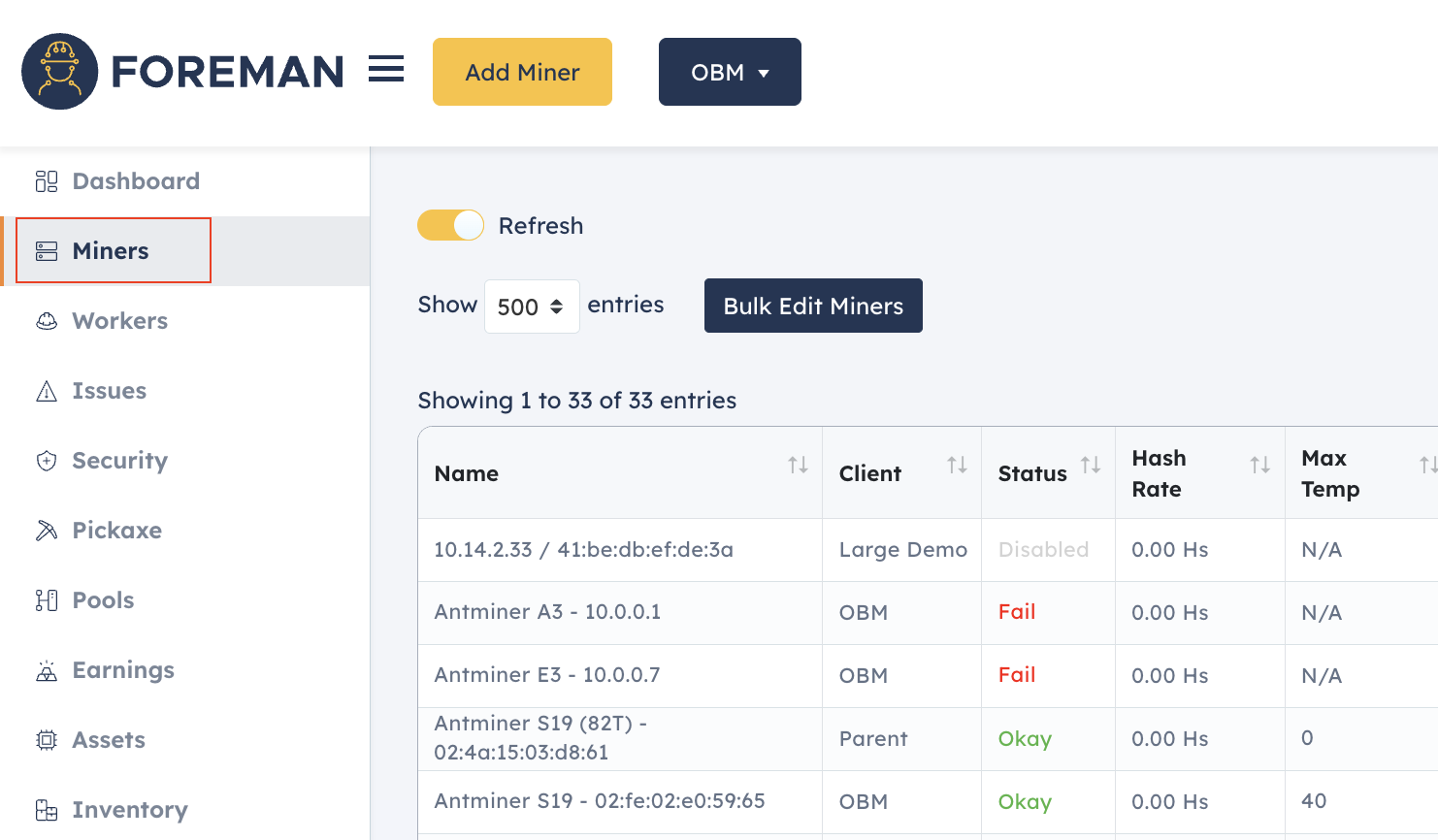The width and height of the screenshot is (1438, 840).
Task: Click the Foreman helmet logo icon
Action: point(60,72)
